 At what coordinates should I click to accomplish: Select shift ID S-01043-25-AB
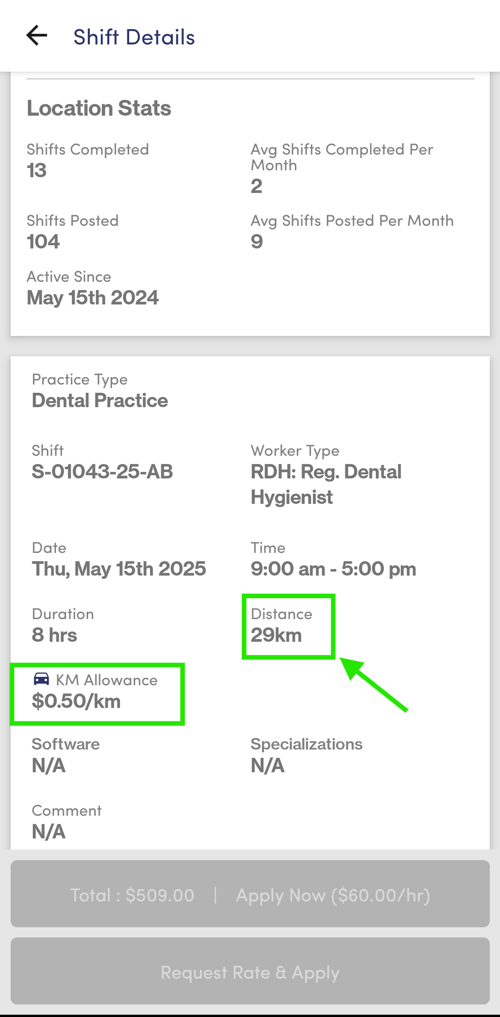tap(102, 472)
